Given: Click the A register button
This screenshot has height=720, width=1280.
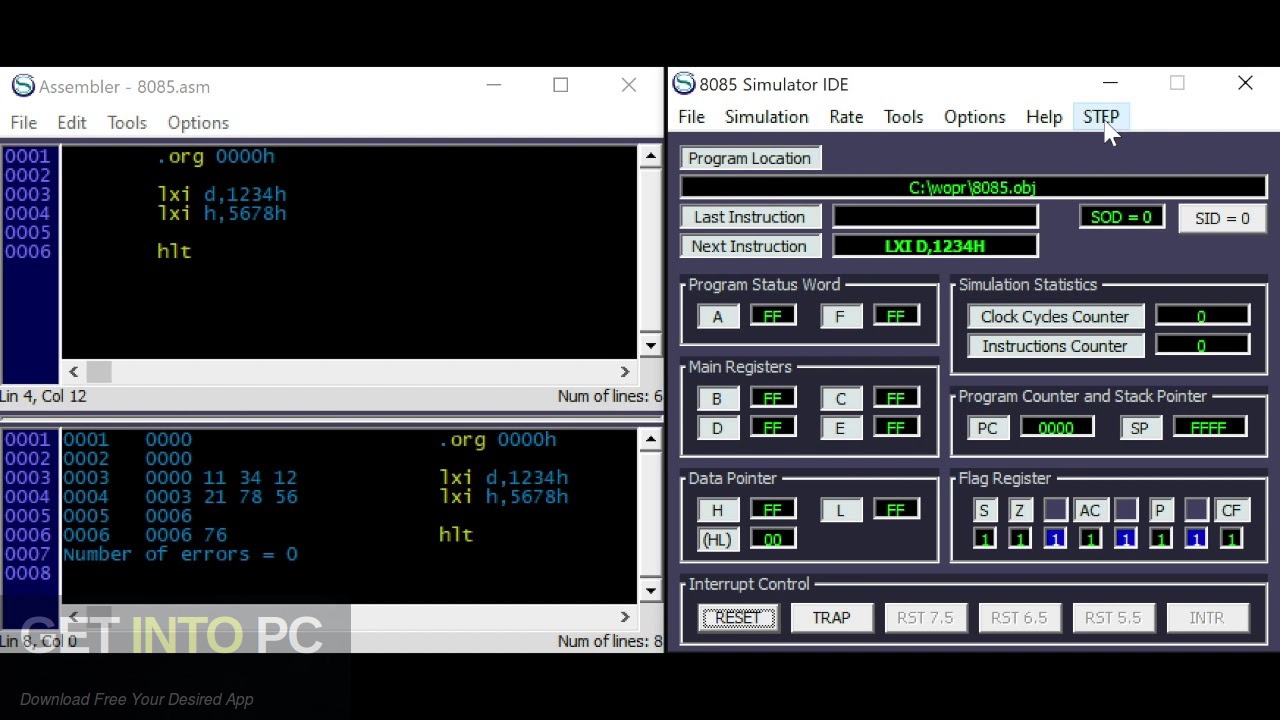Looking at the screenshot, I should [717, 317].
